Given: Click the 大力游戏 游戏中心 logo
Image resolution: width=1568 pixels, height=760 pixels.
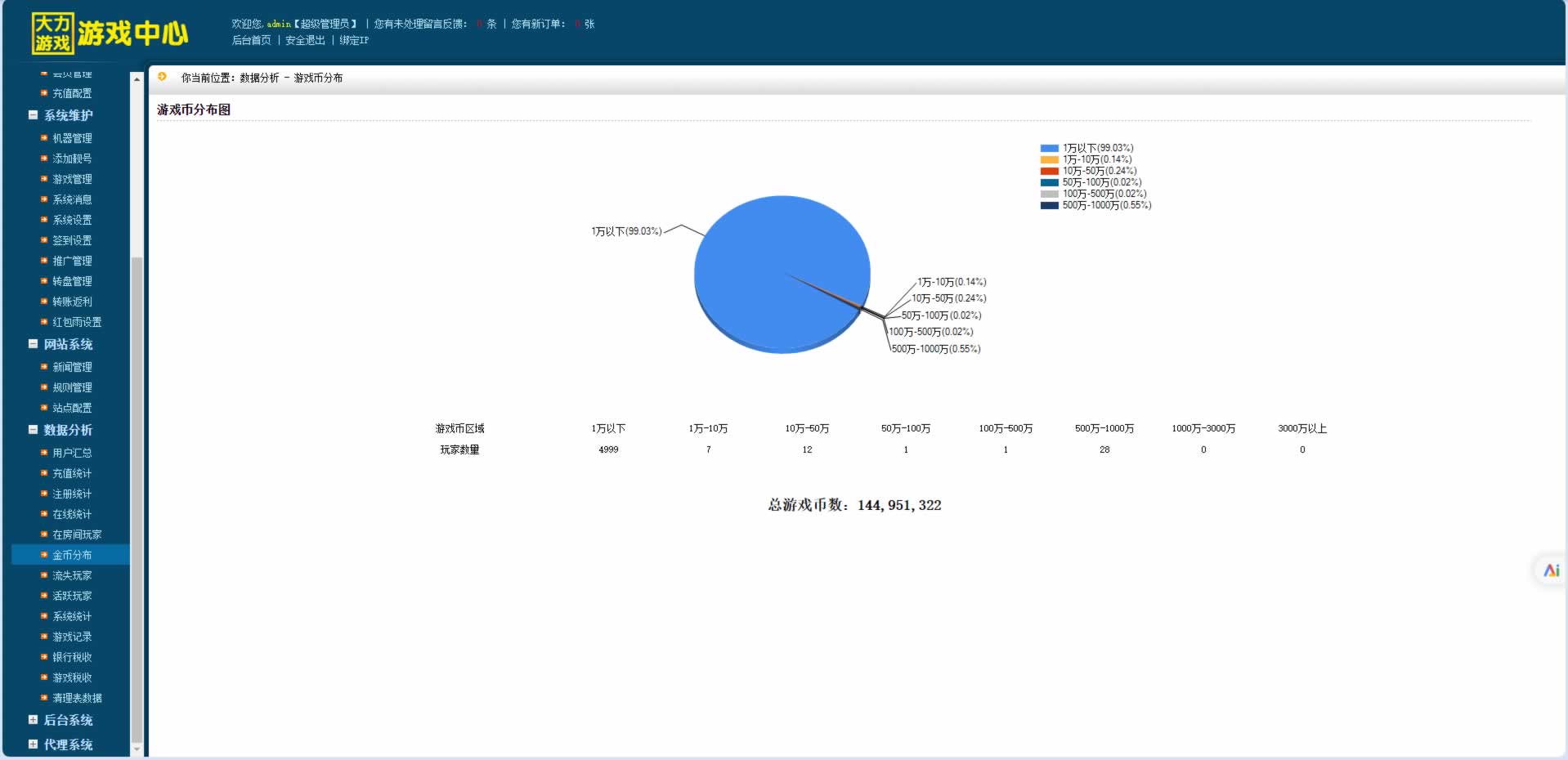Looking at the screenshot, I should tap(110, 34).
